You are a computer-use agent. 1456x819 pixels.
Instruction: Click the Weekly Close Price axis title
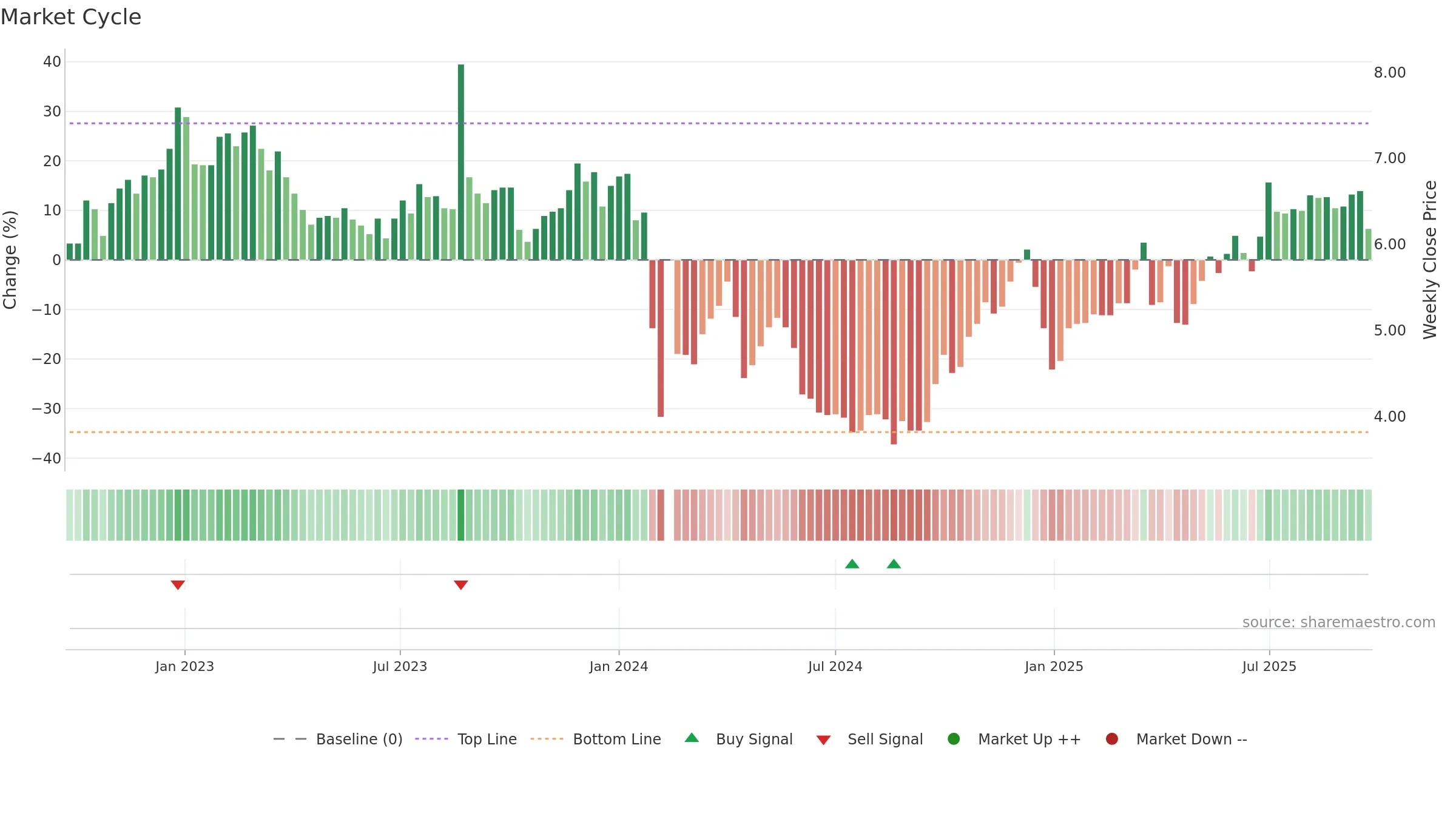(1430, 260)
